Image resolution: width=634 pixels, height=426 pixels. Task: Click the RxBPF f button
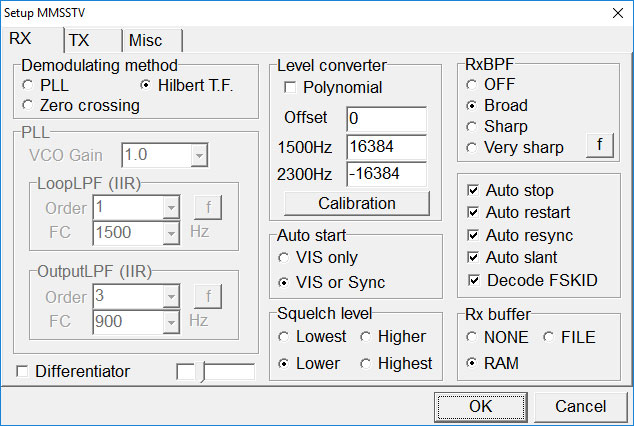[600, 145]
